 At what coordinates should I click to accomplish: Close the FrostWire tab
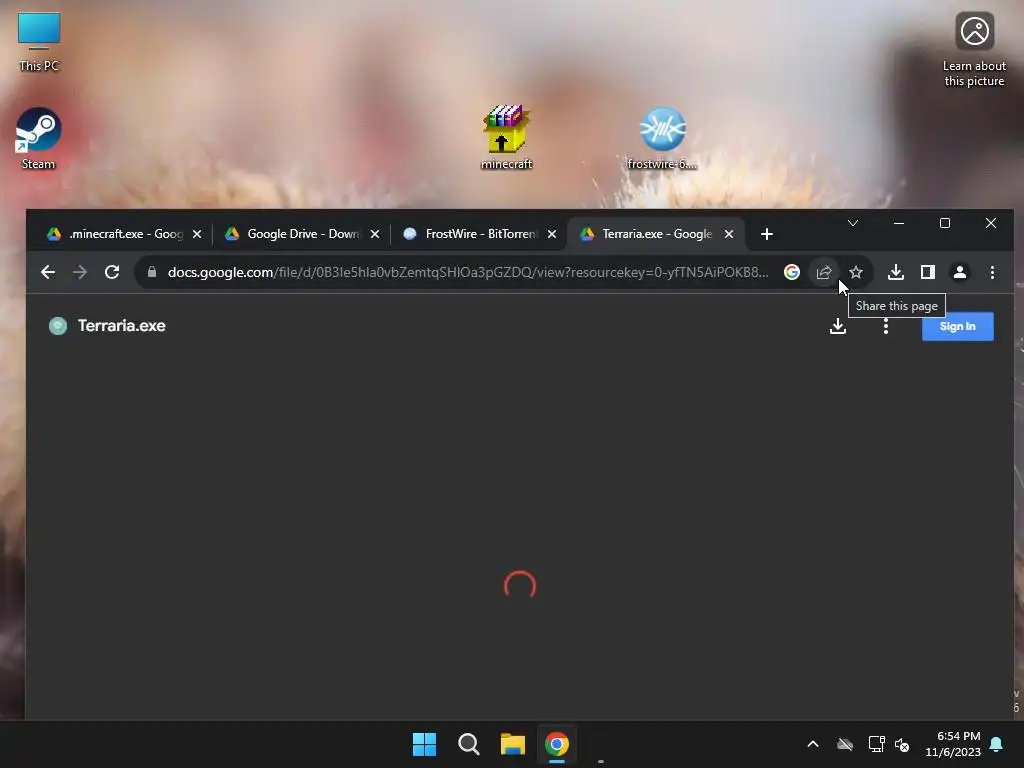(552, 234)
